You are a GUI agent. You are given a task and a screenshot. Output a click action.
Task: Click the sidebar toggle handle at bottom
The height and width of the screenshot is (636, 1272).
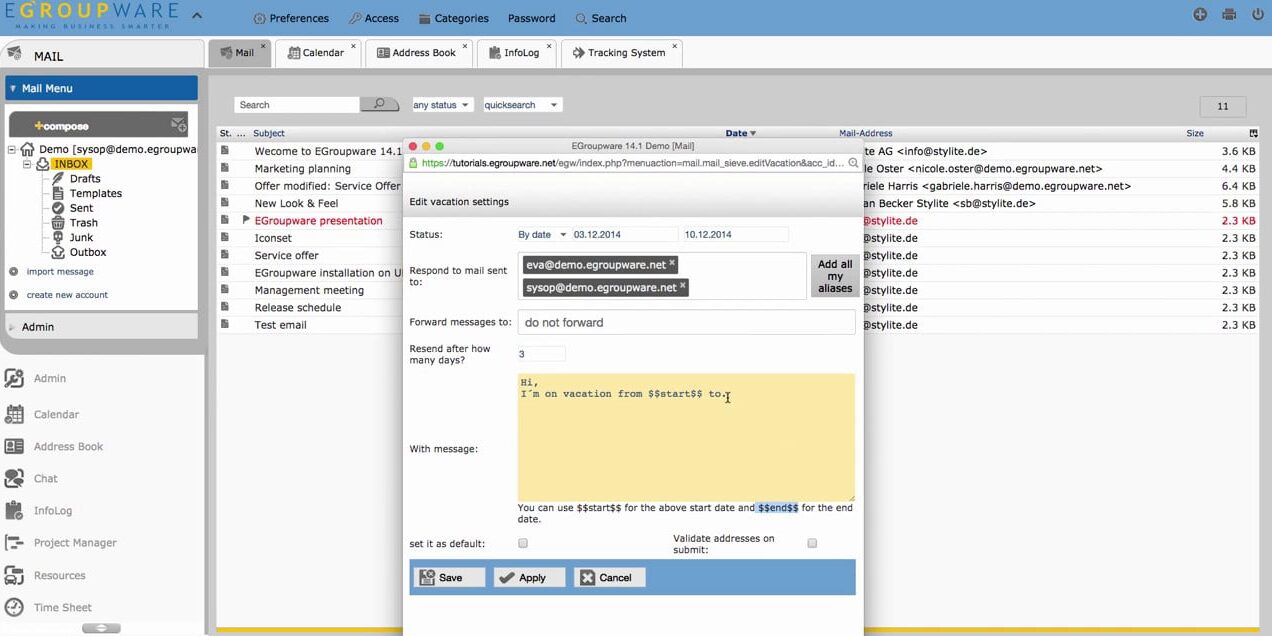pyautogui.click(x=101, y=628)
